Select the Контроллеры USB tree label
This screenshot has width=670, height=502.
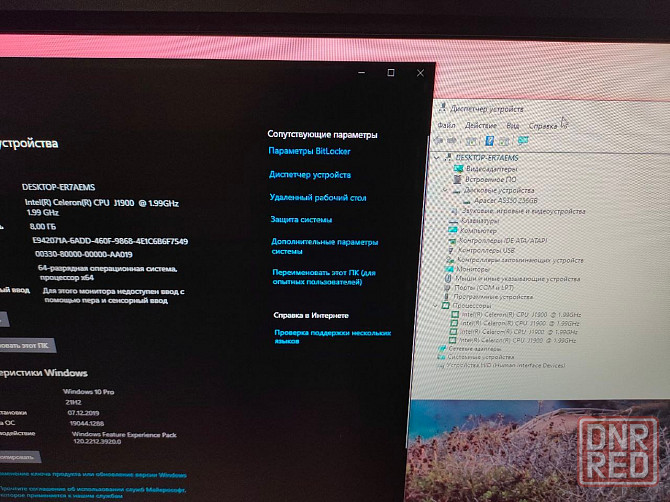tap(486, 250)
